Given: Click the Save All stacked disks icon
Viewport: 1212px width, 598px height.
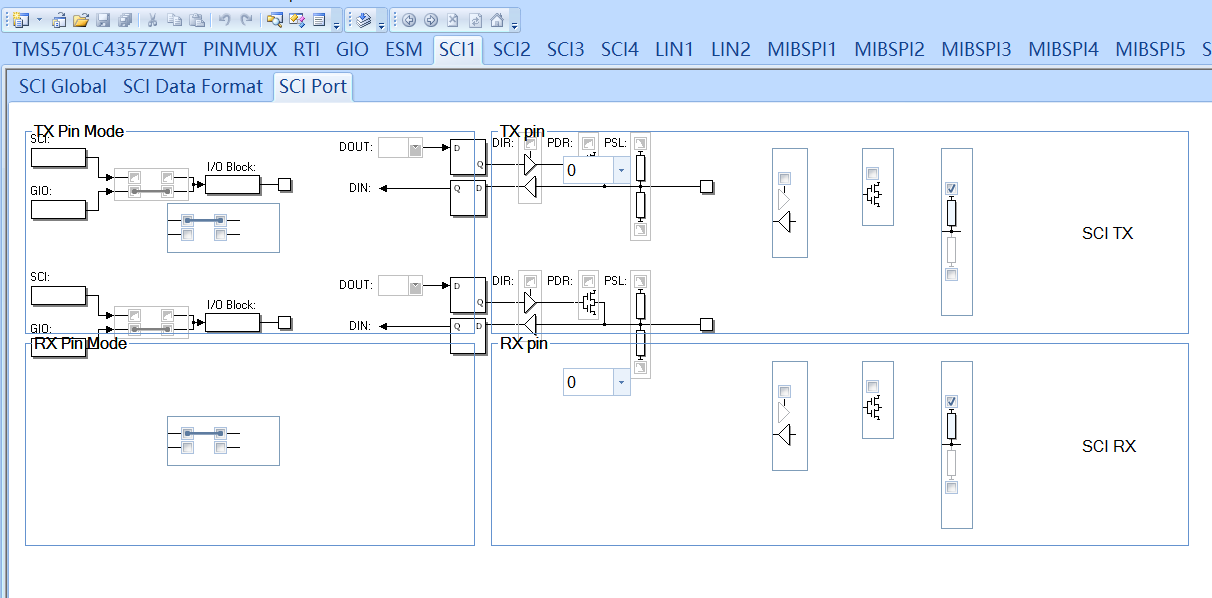Looking at the screenshot, I should tap(124, 19).
